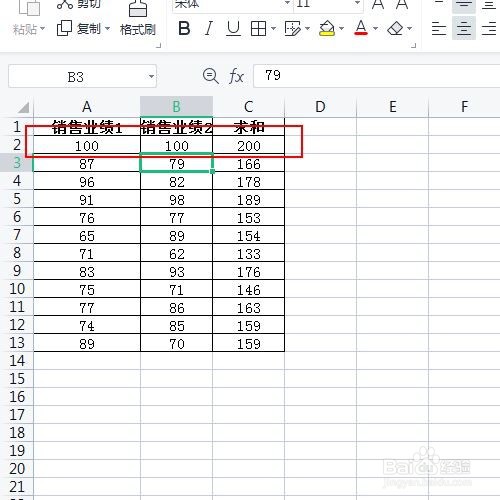
Task: Click cell with value 96
Action: [87, 181]
